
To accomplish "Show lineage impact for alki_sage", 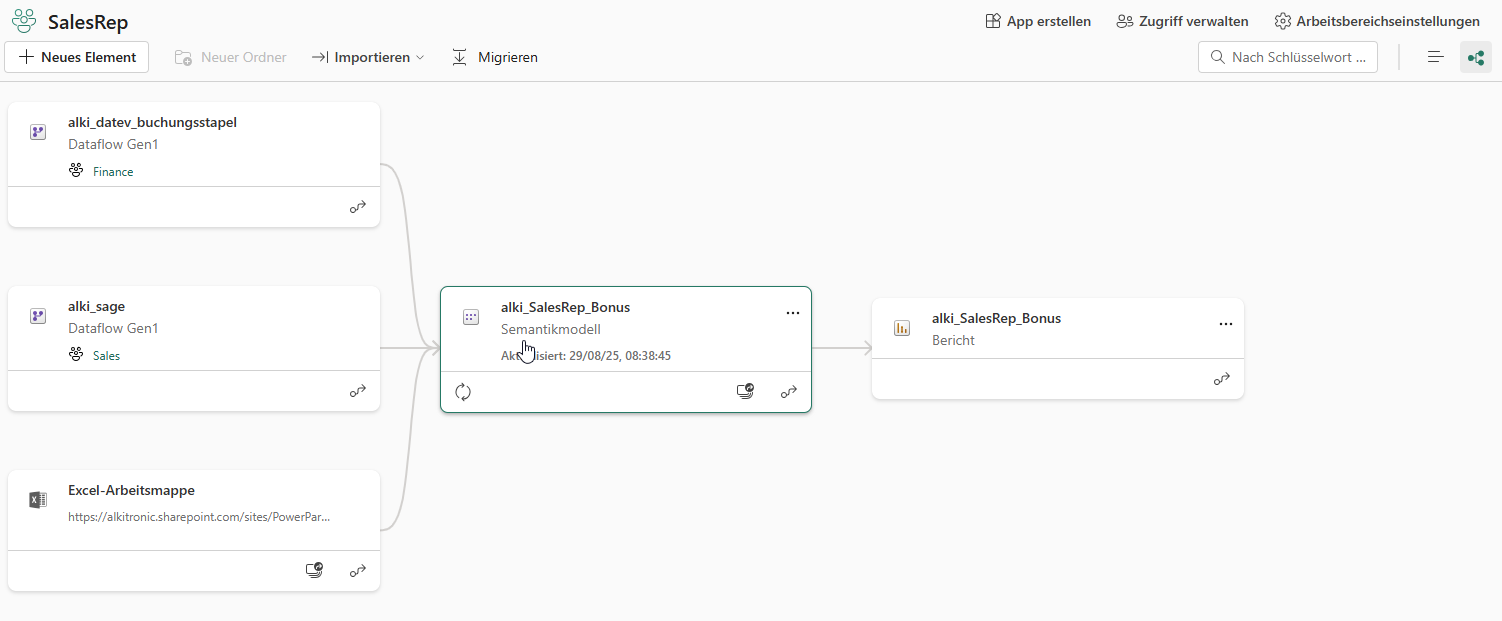I will pyautogui.click(x=357, y=391).
